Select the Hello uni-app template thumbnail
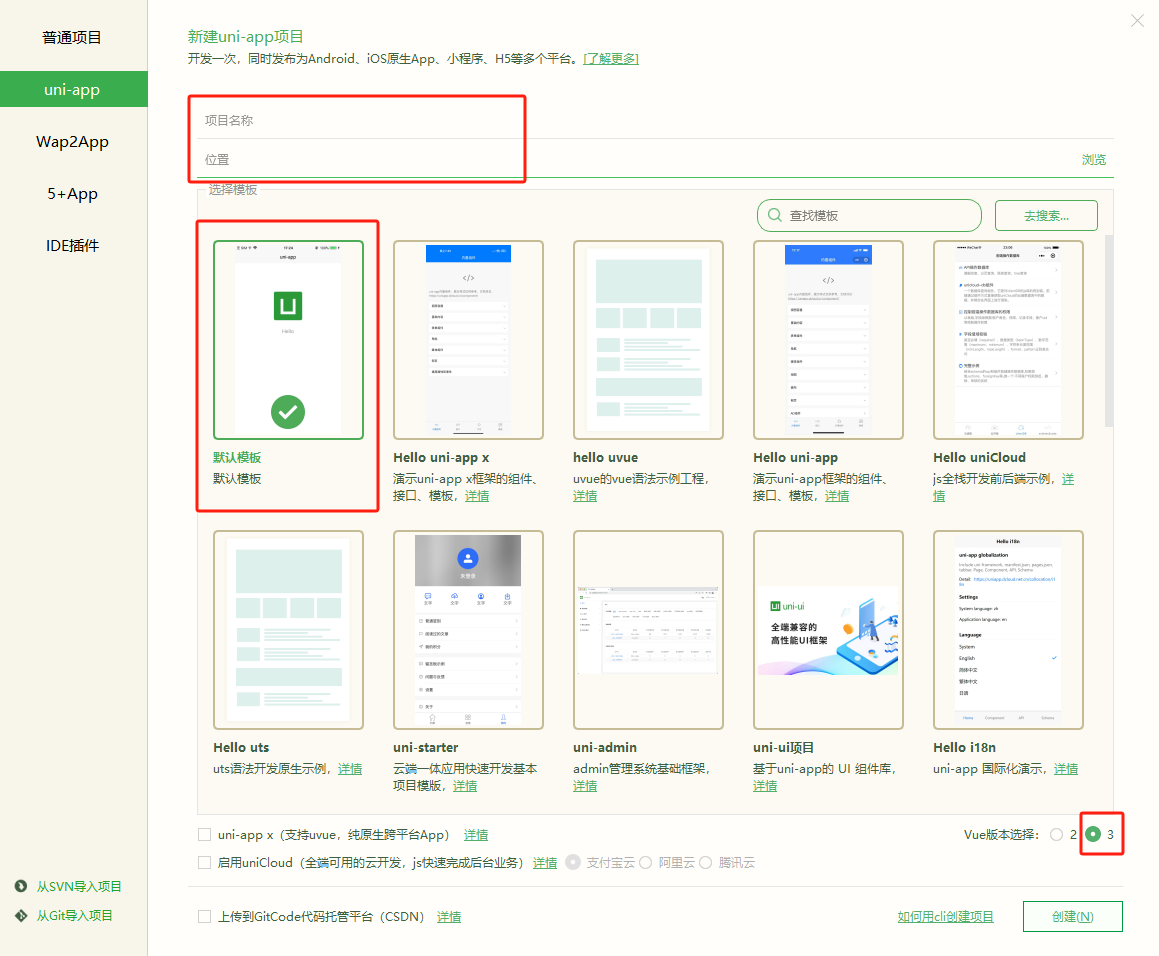The image size is (1159, 956). click(828, 340)
